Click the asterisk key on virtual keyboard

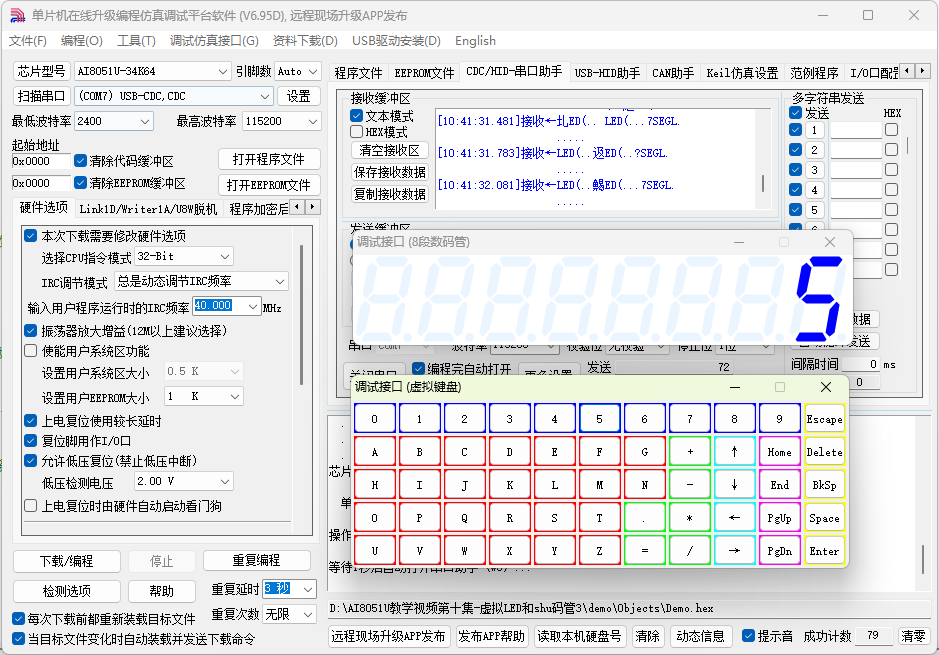(x=690, y=518)
